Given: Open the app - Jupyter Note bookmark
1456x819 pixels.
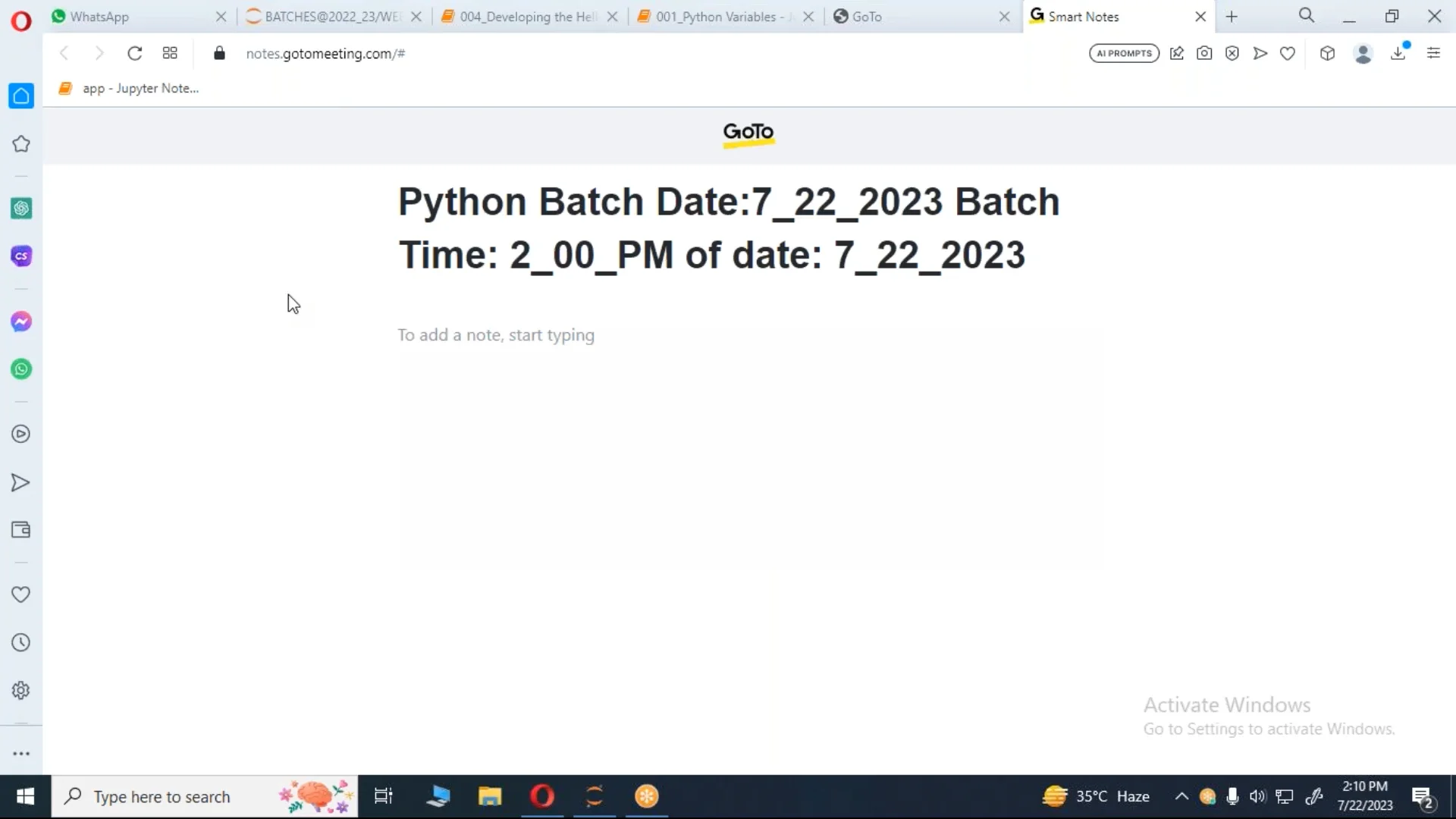Looking at the screenshot, I should pyautogui.click(x=129, y=88).
